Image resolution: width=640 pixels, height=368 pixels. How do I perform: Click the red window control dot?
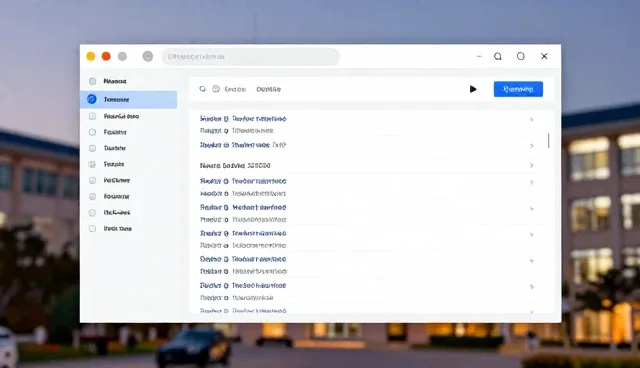(106, 56)
